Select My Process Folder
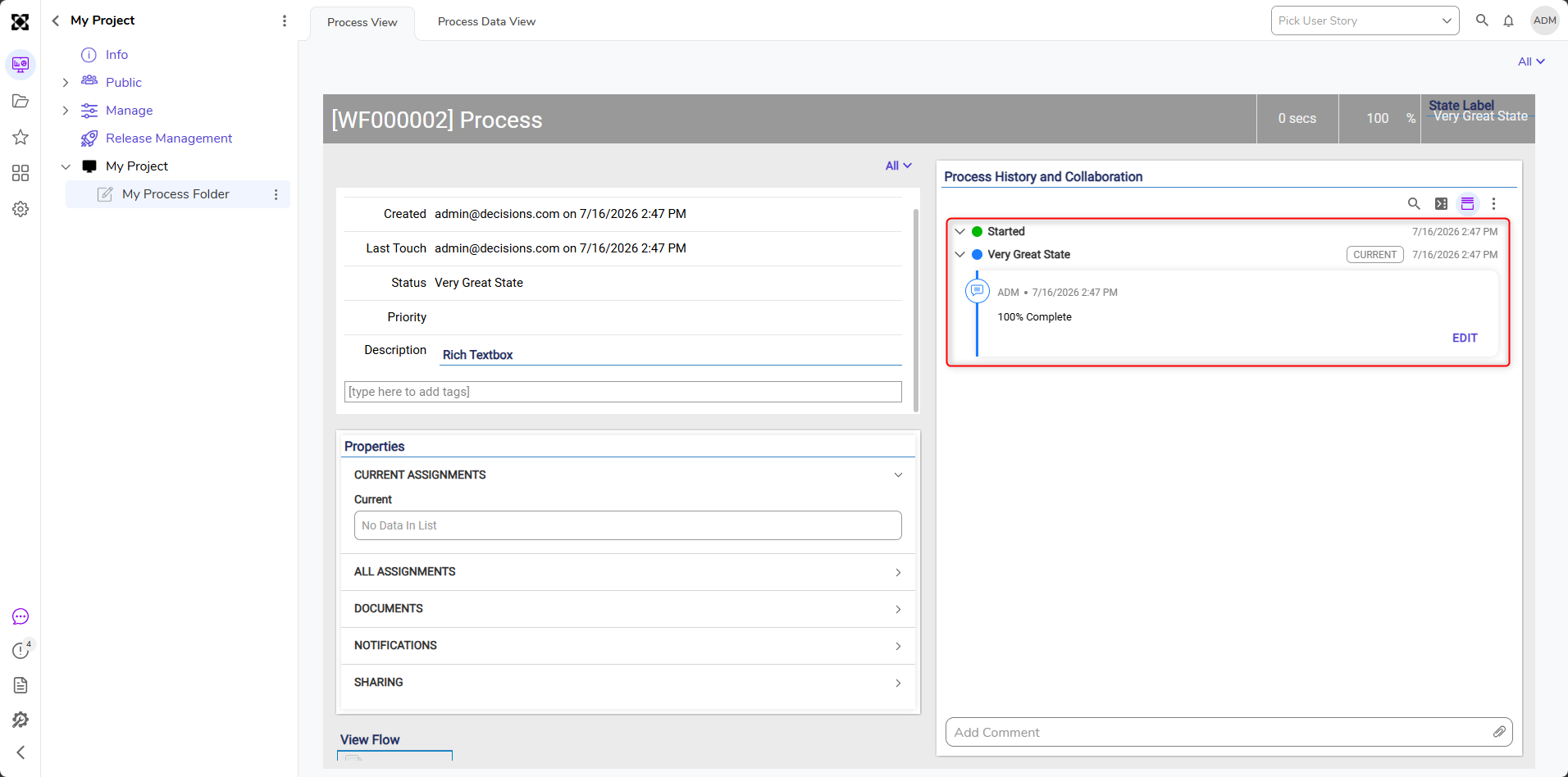This screenshot has height=777, width=1568. coord(175,194)
